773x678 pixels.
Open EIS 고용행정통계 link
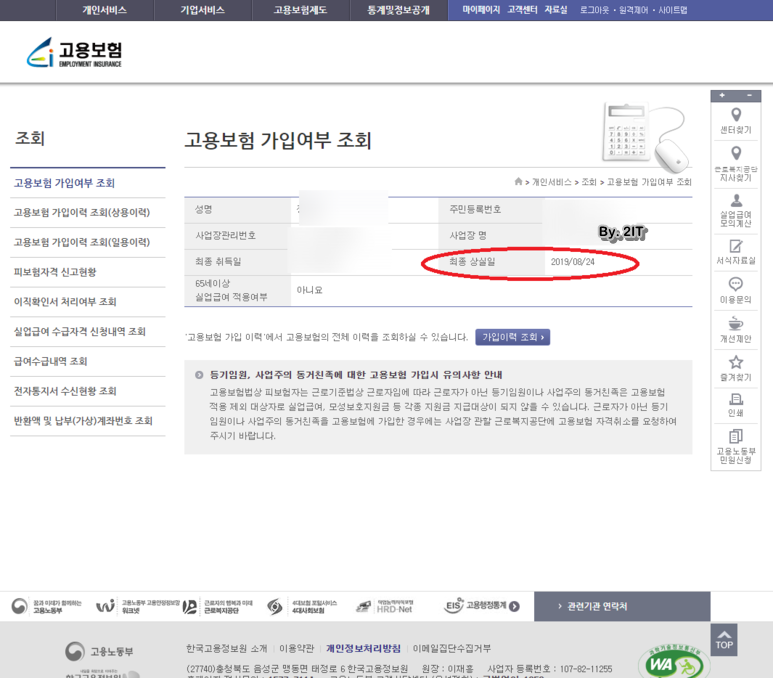point(482,606)
